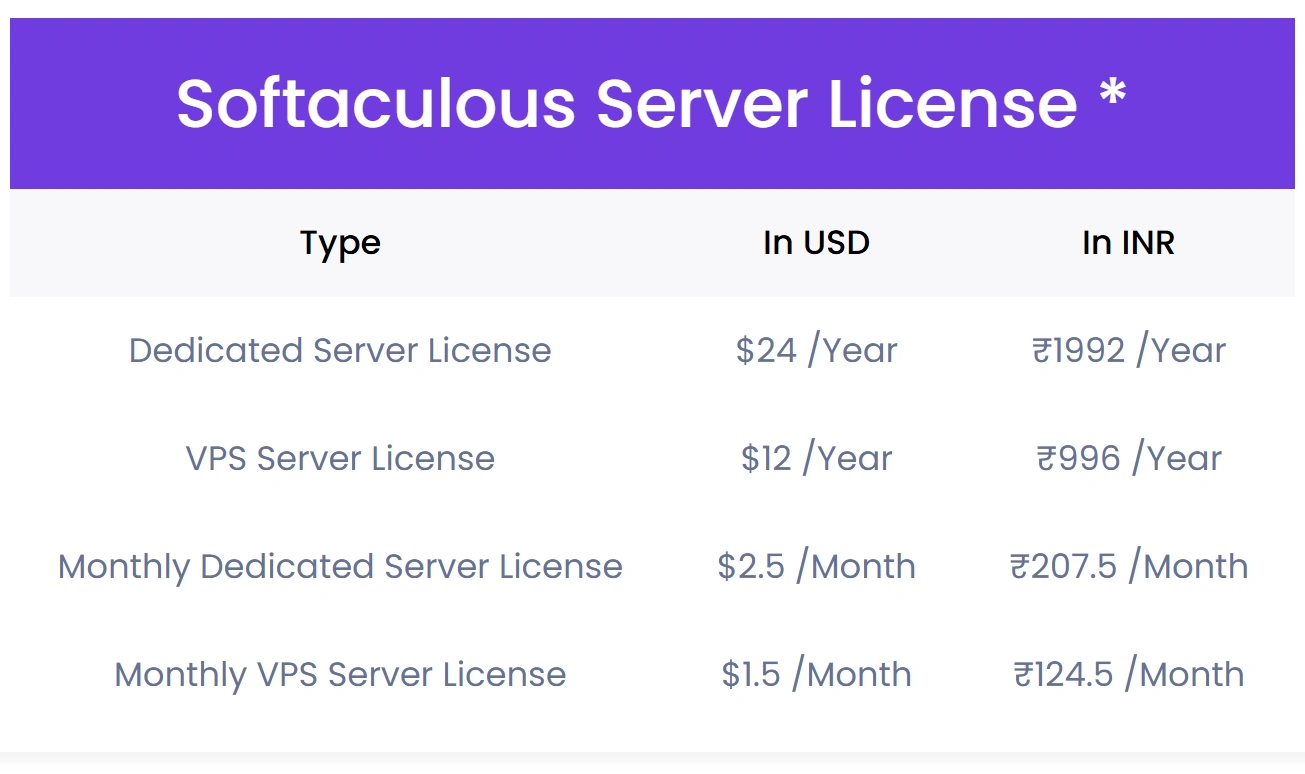Select the $1.5 /Month price
Viewport: 1305px width, 774px height.
[816, 674]
